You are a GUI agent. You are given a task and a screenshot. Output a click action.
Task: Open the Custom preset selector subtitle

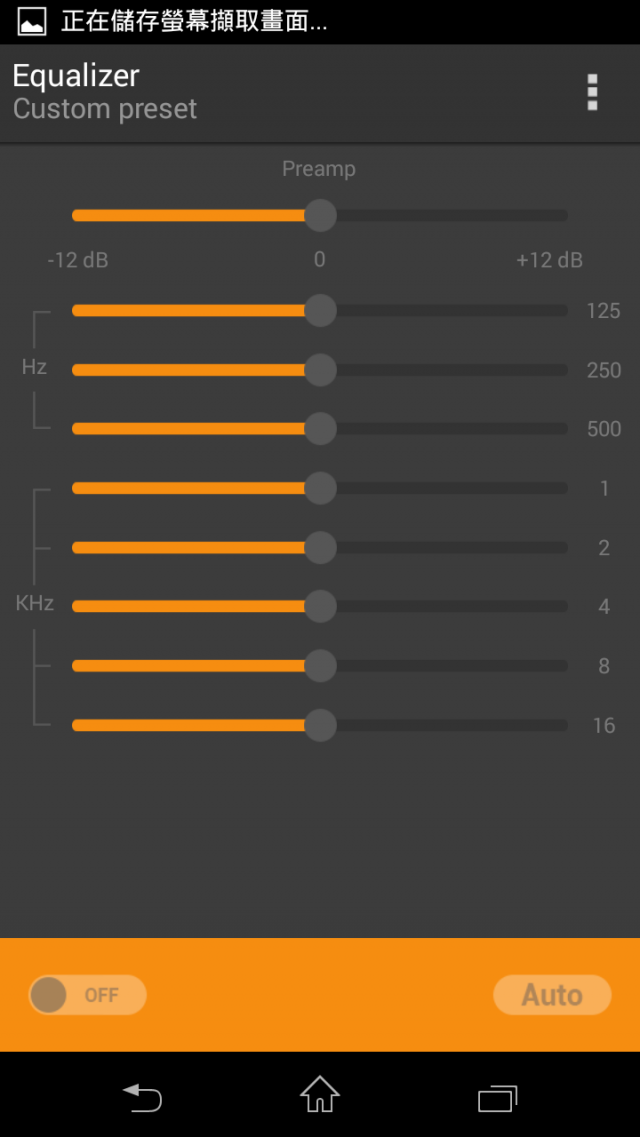pos(104,109)
